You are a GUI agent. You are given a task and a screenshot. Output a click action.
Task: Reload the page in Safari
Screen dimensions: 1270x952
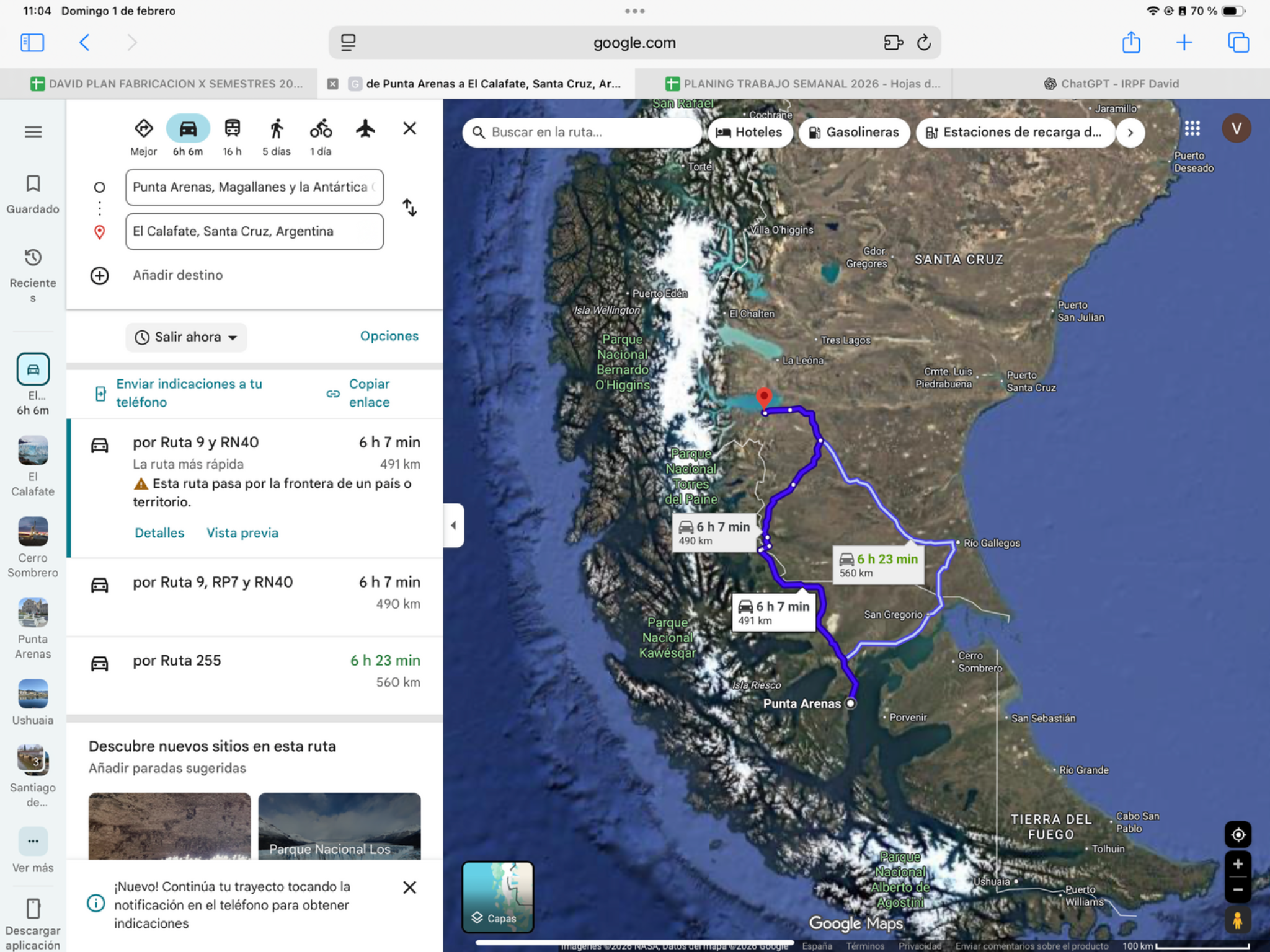924,43
